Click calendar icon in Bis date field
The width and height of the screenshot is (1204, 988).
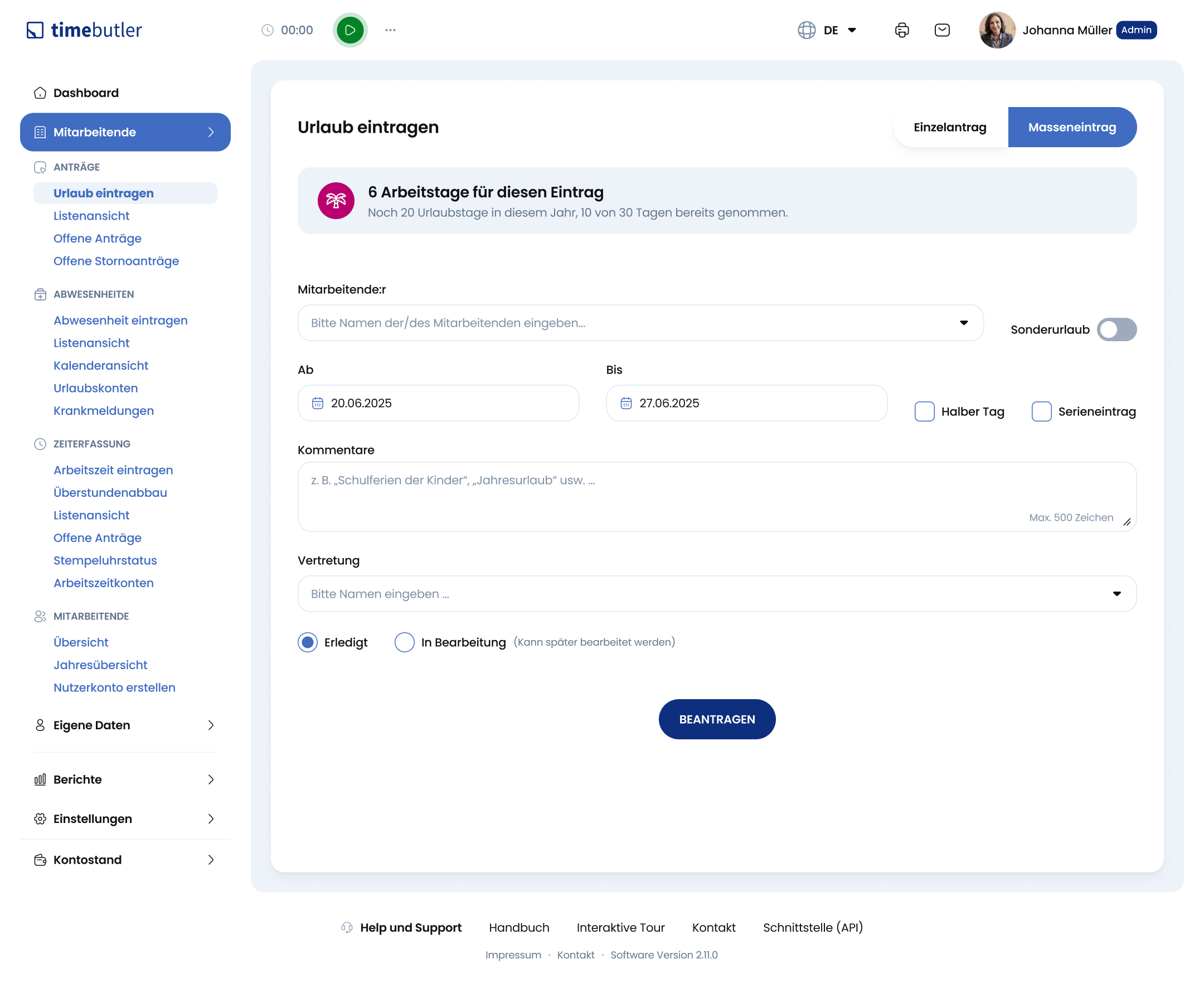pyautogui.click(x=626, y=404)
